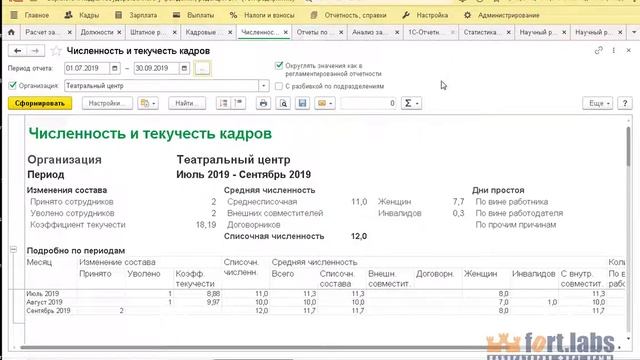Open Зарплата section menu

click(136, 15)
